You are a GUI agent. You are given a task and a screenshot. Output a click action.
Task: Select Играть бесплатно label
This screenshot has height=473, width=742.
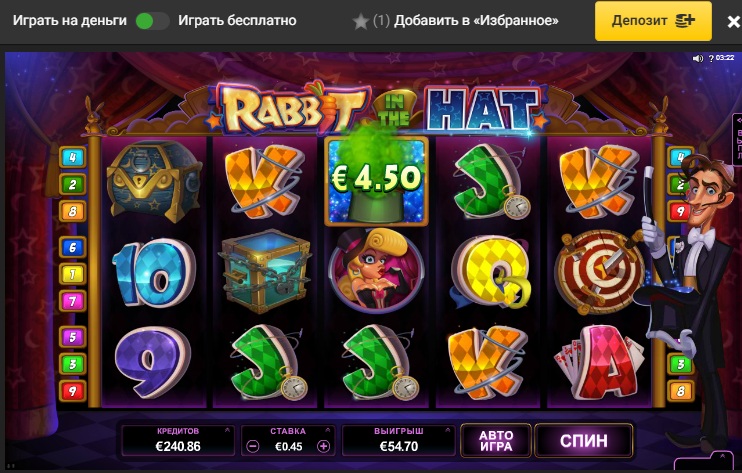click(x=237, y=21)
